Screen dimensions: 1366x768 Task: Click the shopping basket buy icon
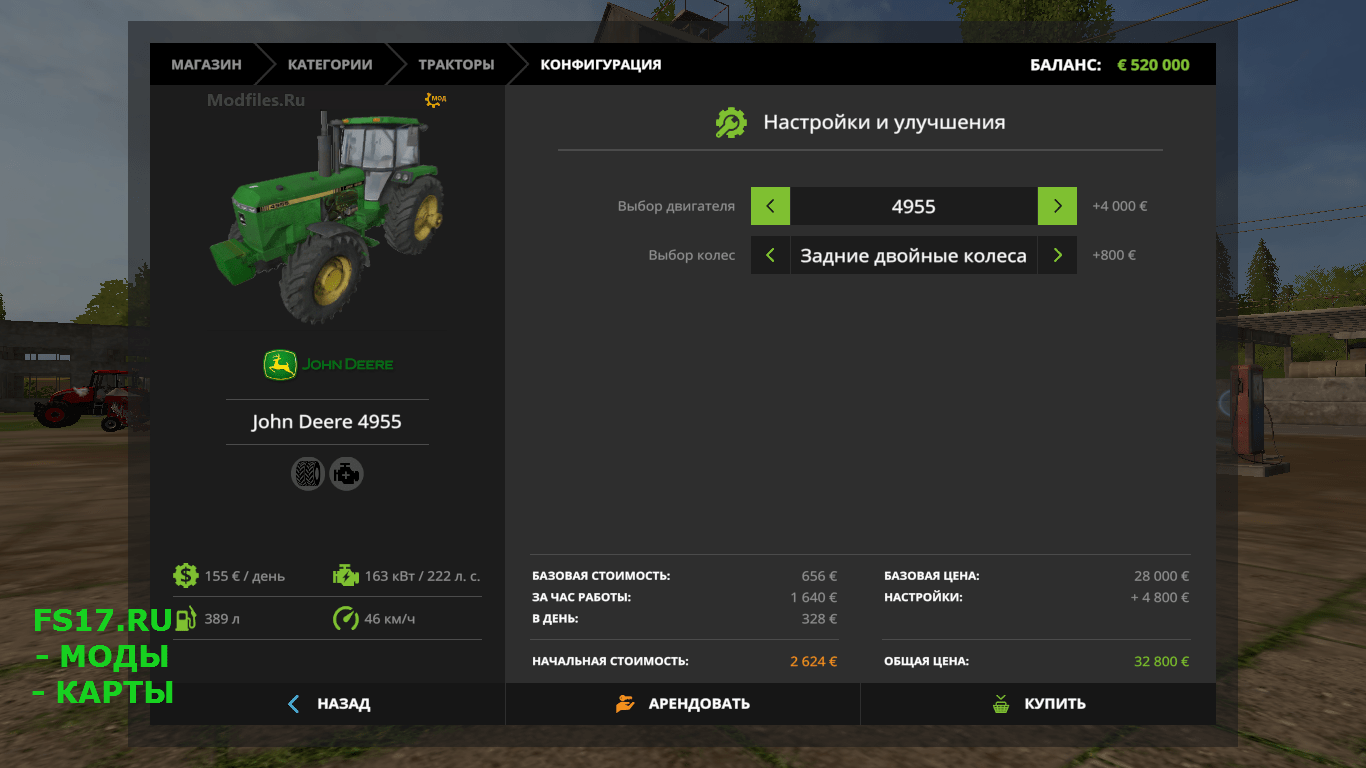pyautogui.click(x=1001, y=704)
